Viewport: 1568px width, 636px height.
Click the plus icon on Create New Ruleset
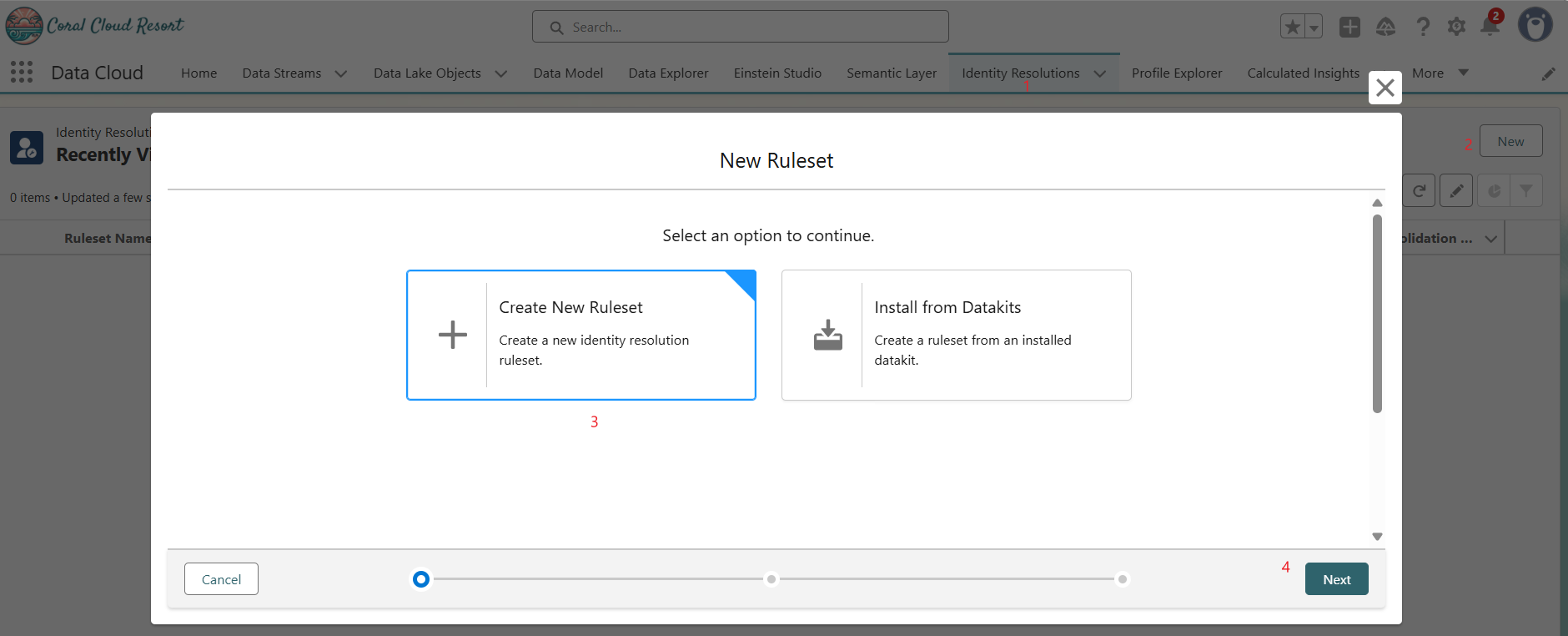(453, 335)
